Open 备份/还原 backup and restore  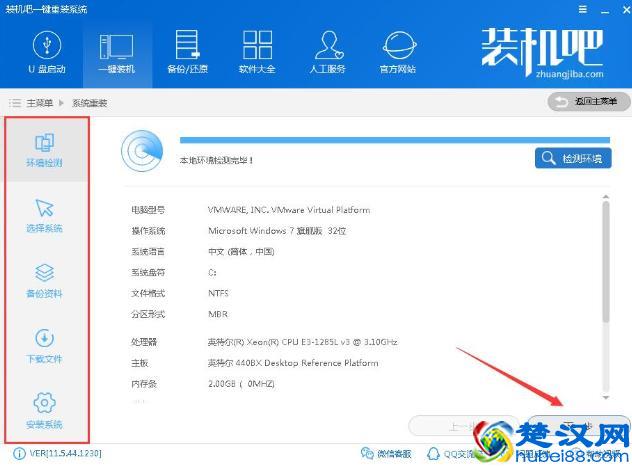coord(187,52)
